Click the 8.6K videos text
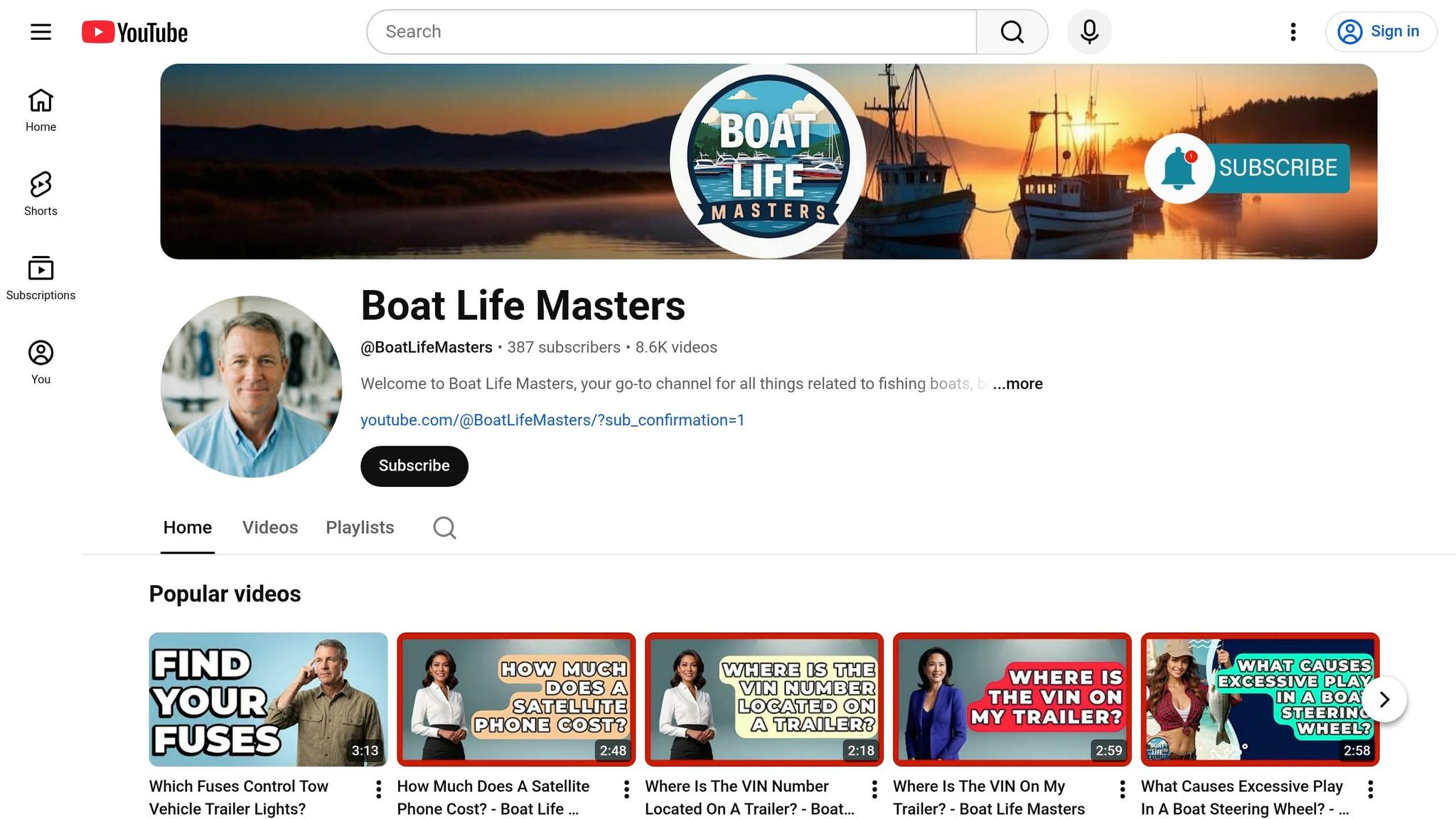The width and height of the screenshot is (1456, 819). coord(676,348)
